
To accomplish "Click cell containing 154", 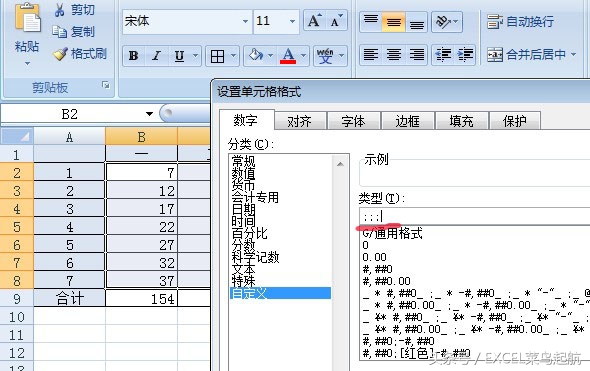I will [x=141, y=299].
